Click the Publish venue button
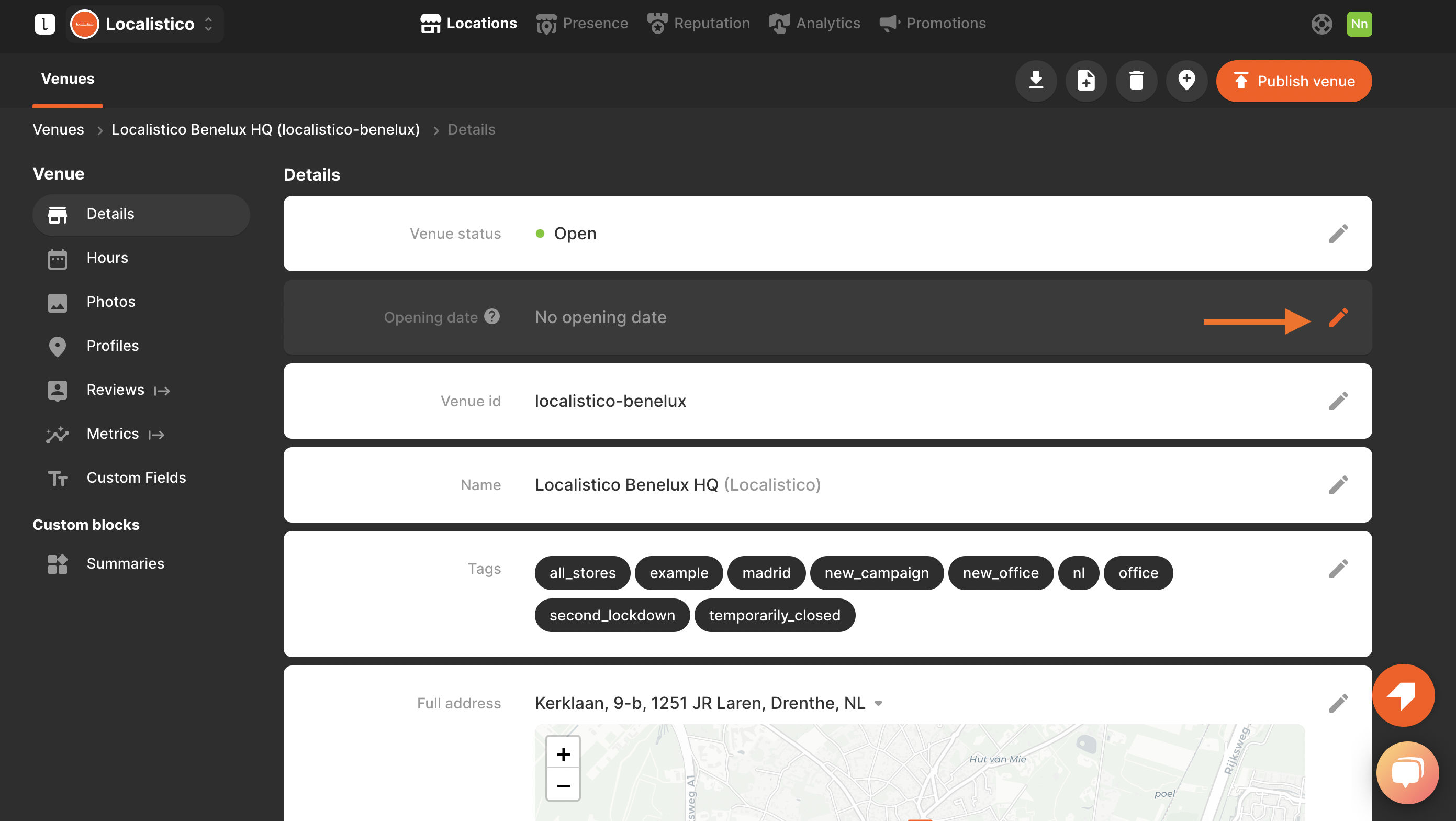Viewport: 1456px width, 821px height. click(1294, 81)
